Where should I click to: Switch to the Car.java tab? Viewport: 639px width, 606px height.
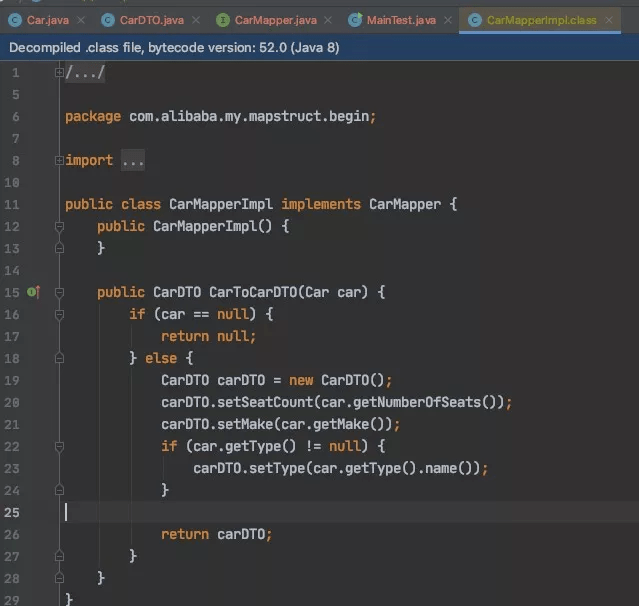pos(47,20)
